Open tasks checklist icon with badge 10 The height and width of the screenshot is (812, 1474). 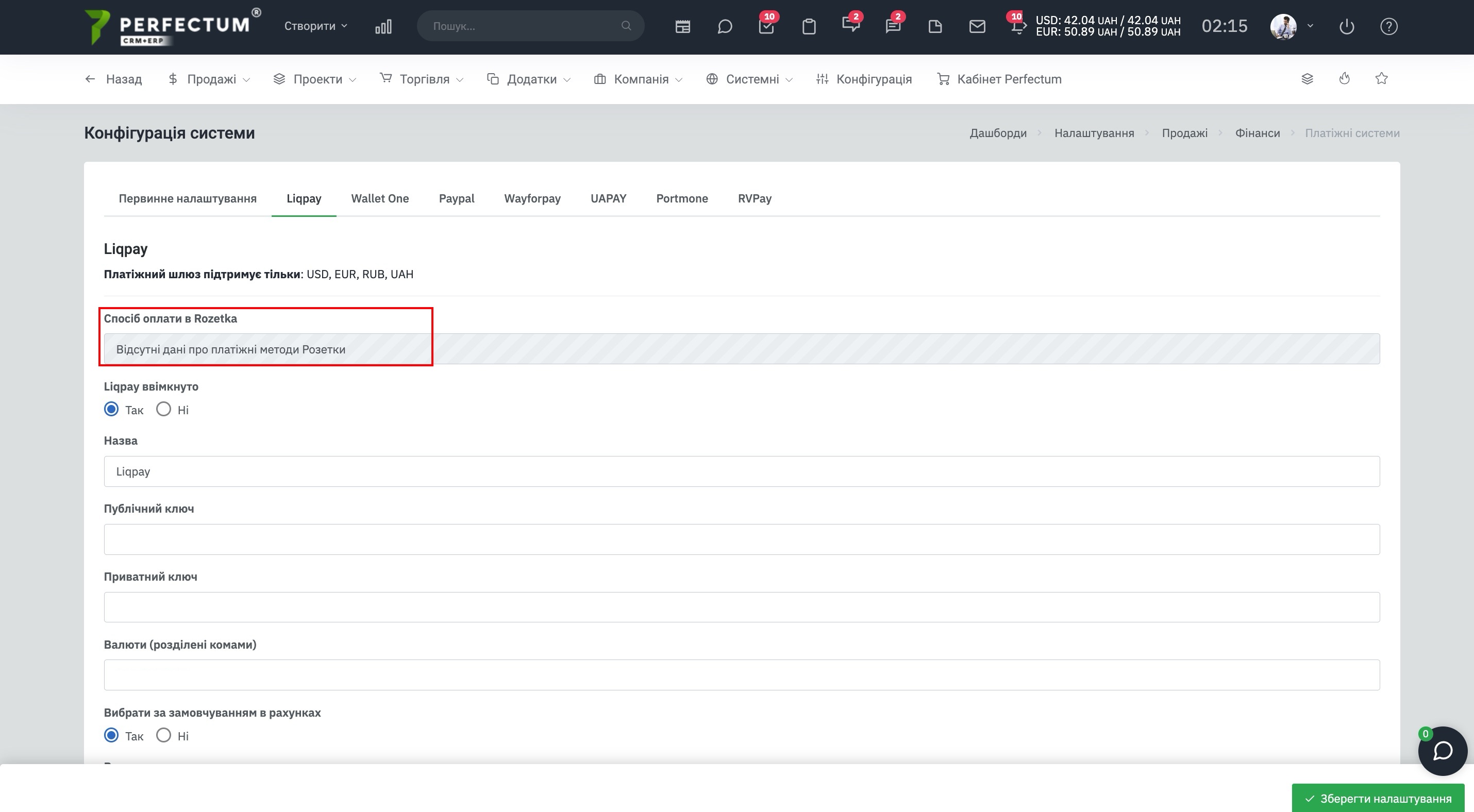point(766,25)
